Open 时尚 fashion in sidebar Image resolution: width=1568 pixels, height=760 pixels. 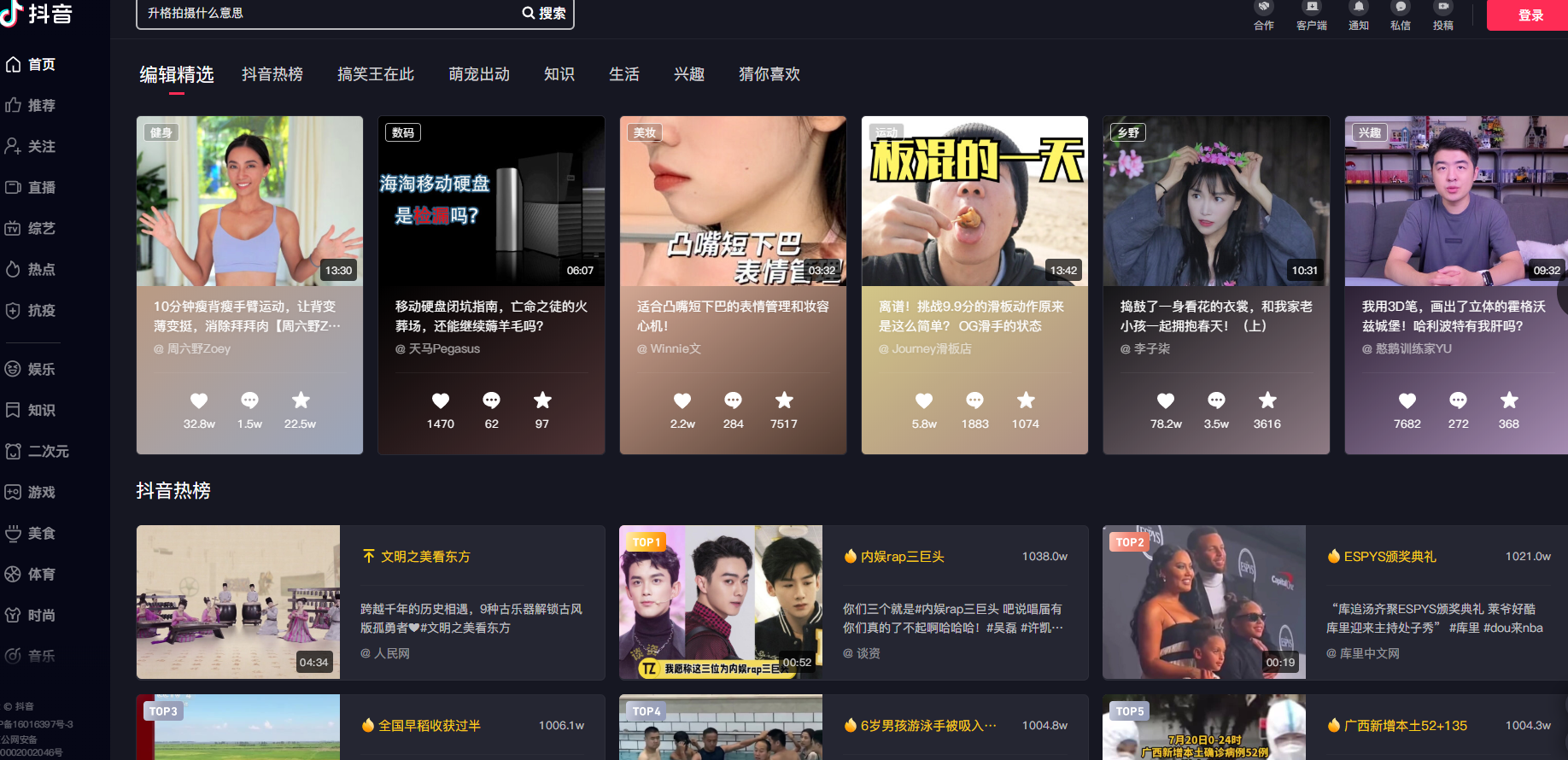coord(31,616)
